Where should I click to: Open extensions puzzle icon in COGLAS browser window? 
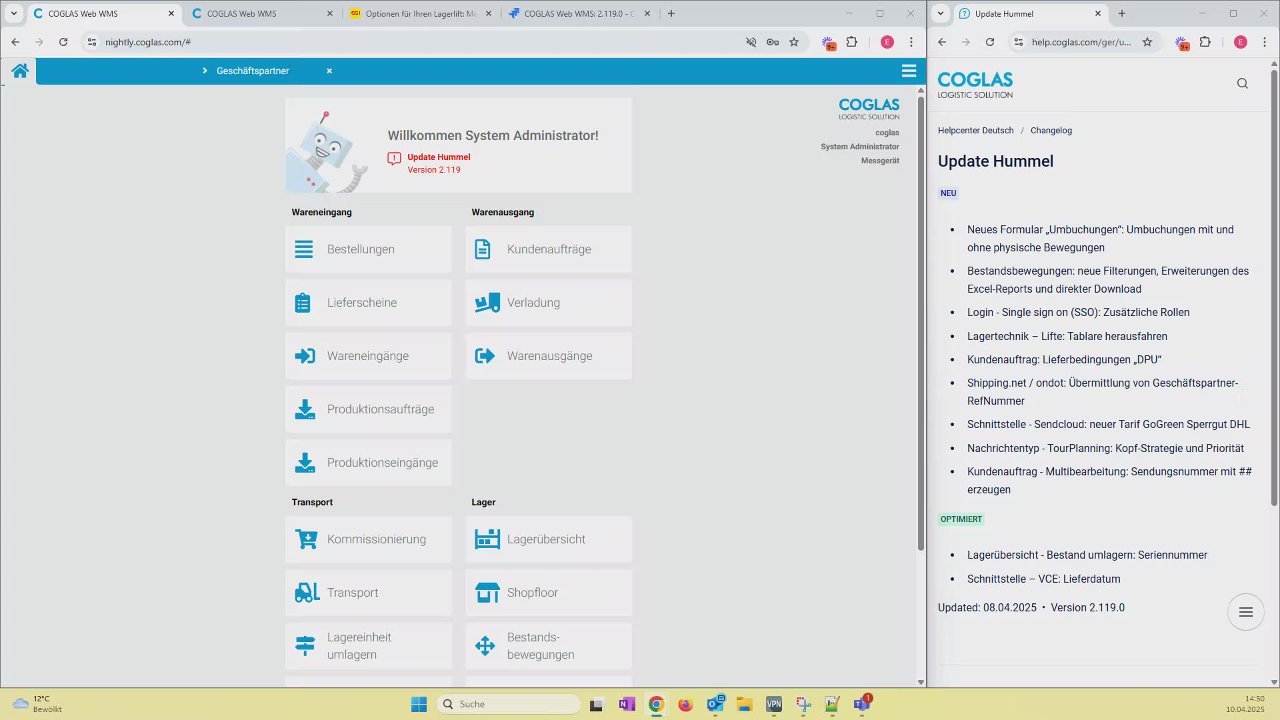click(x=852, y=42)
